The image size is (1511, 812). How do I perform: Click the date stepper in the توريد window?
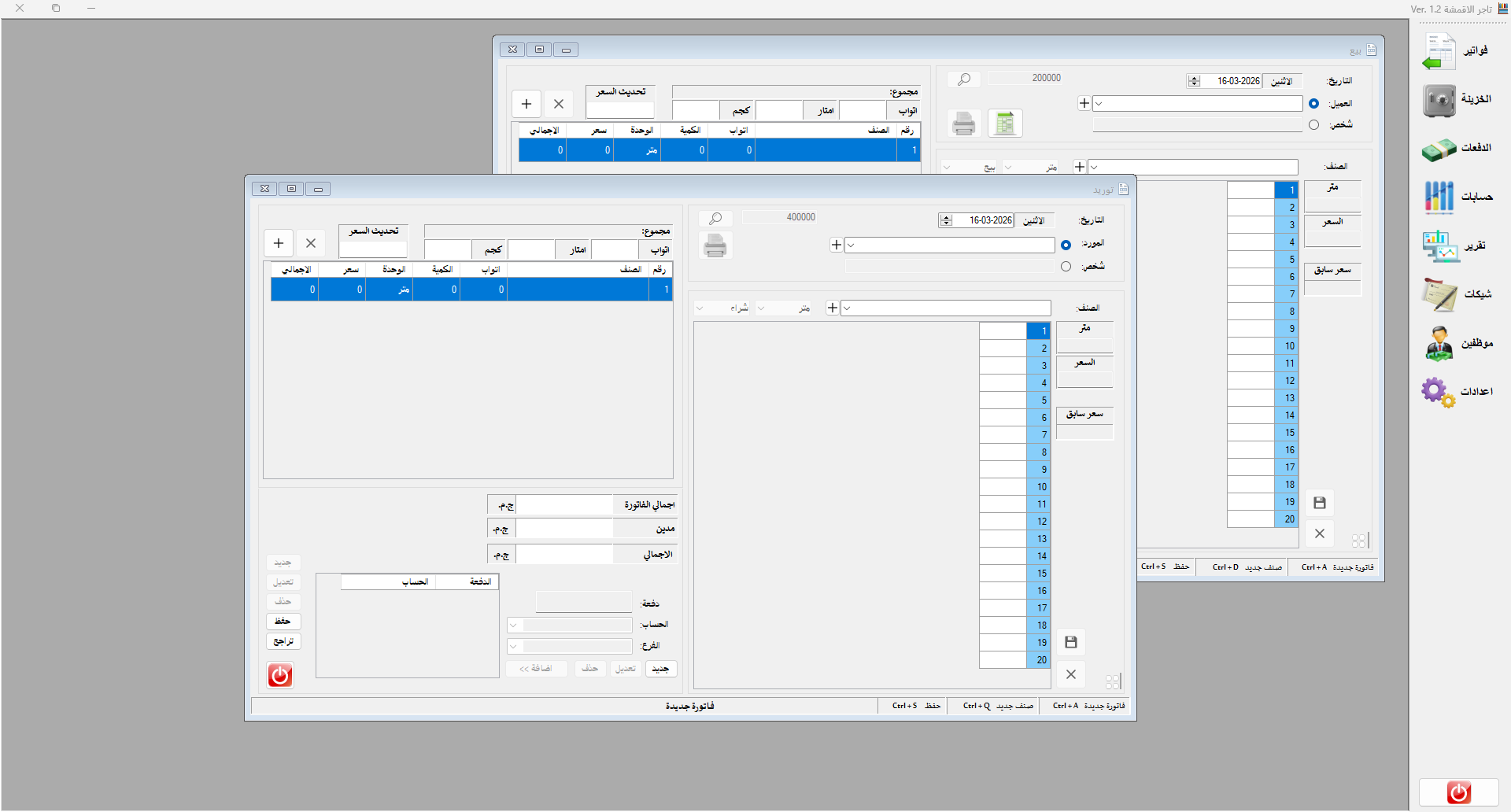coord(947,221)
